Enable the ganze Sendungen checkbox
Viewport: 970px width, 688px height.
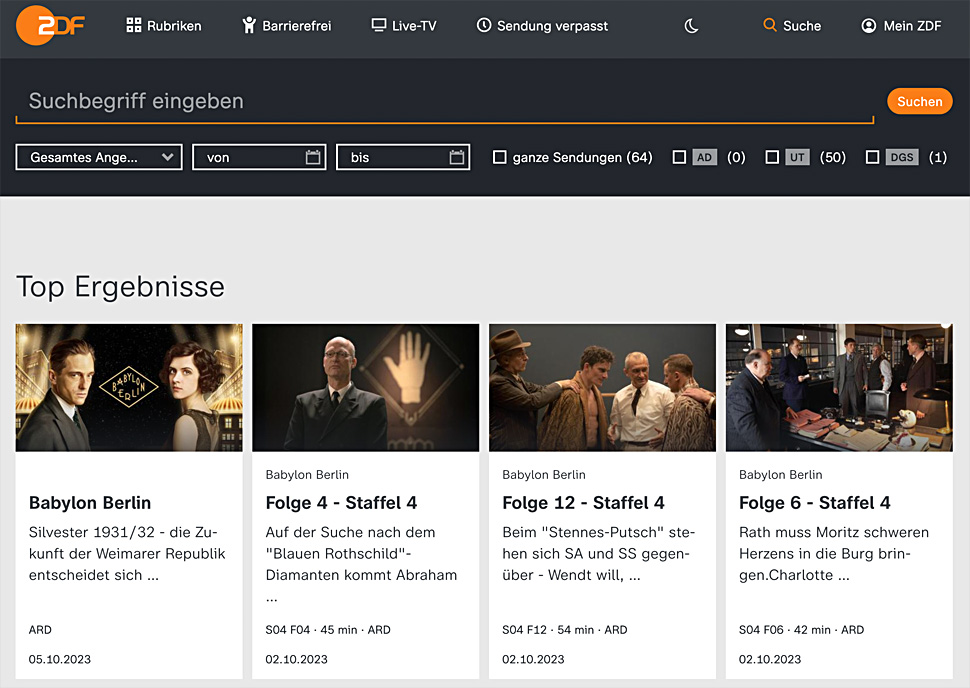[x=499, y=157]
